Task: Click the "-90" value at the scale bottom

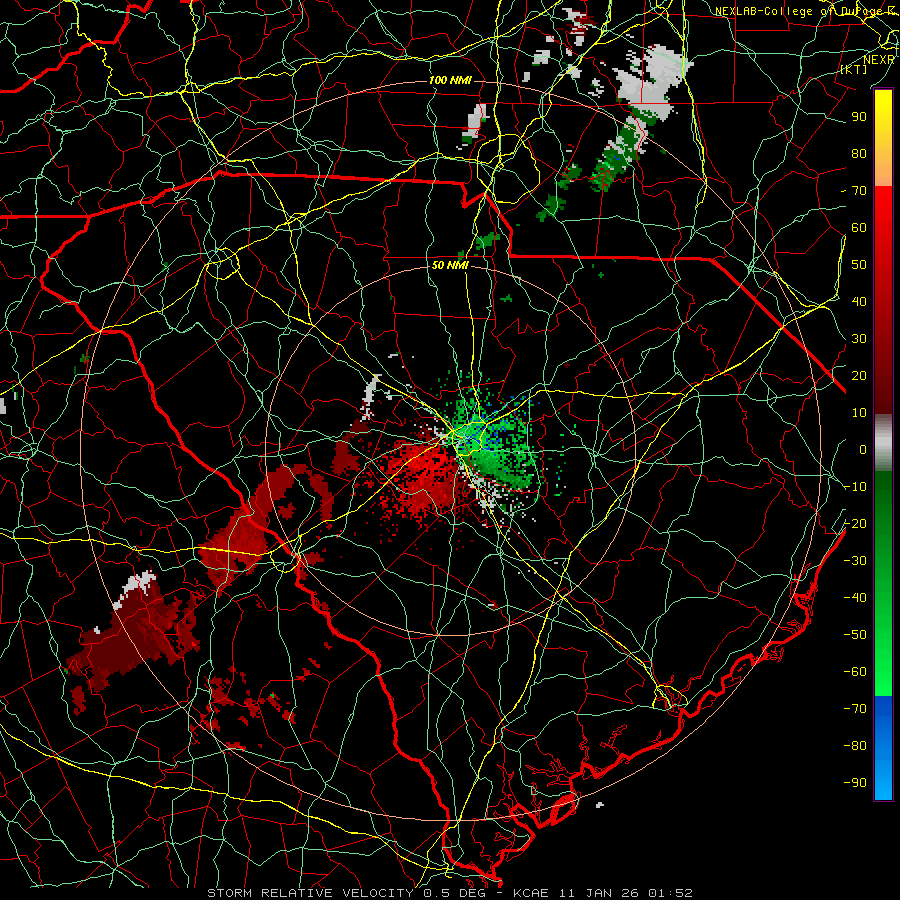Action: pyautogui.click(x=855, y=782)
